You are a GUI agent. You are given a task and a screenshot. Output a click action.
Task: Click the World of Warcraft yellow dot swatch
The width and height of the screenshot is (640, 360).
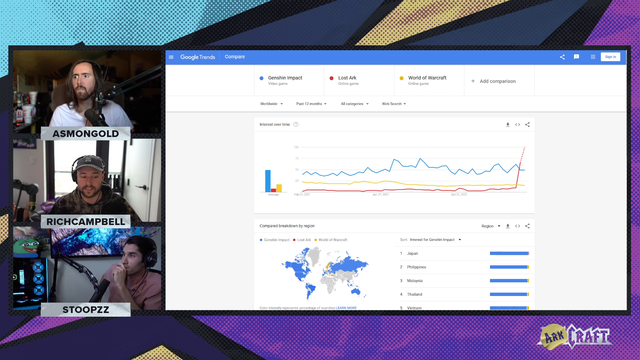(402, 78)
